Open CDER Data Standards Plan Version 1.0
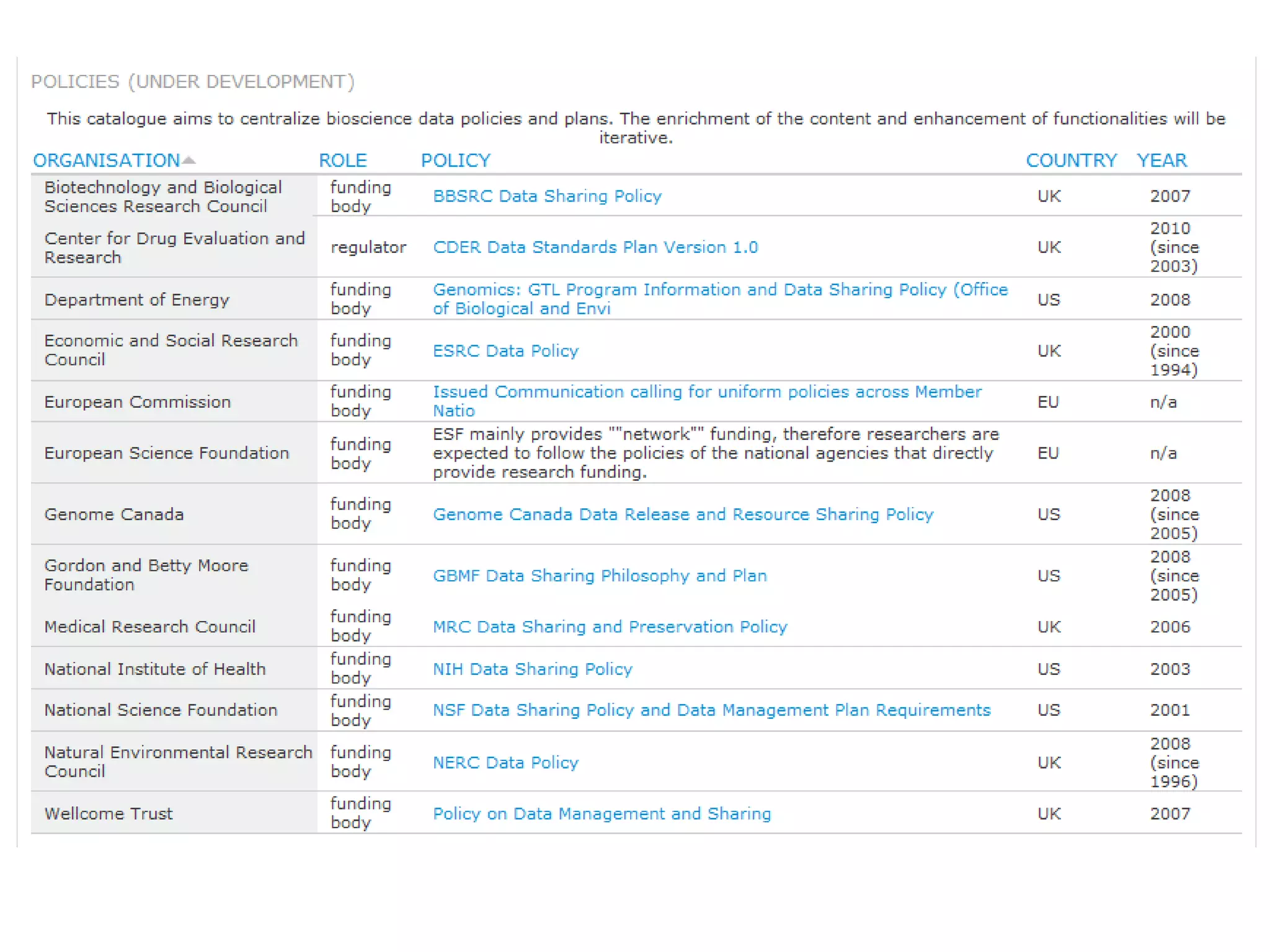The height and width of the screenshot is (952, 1270). (595, 247)
